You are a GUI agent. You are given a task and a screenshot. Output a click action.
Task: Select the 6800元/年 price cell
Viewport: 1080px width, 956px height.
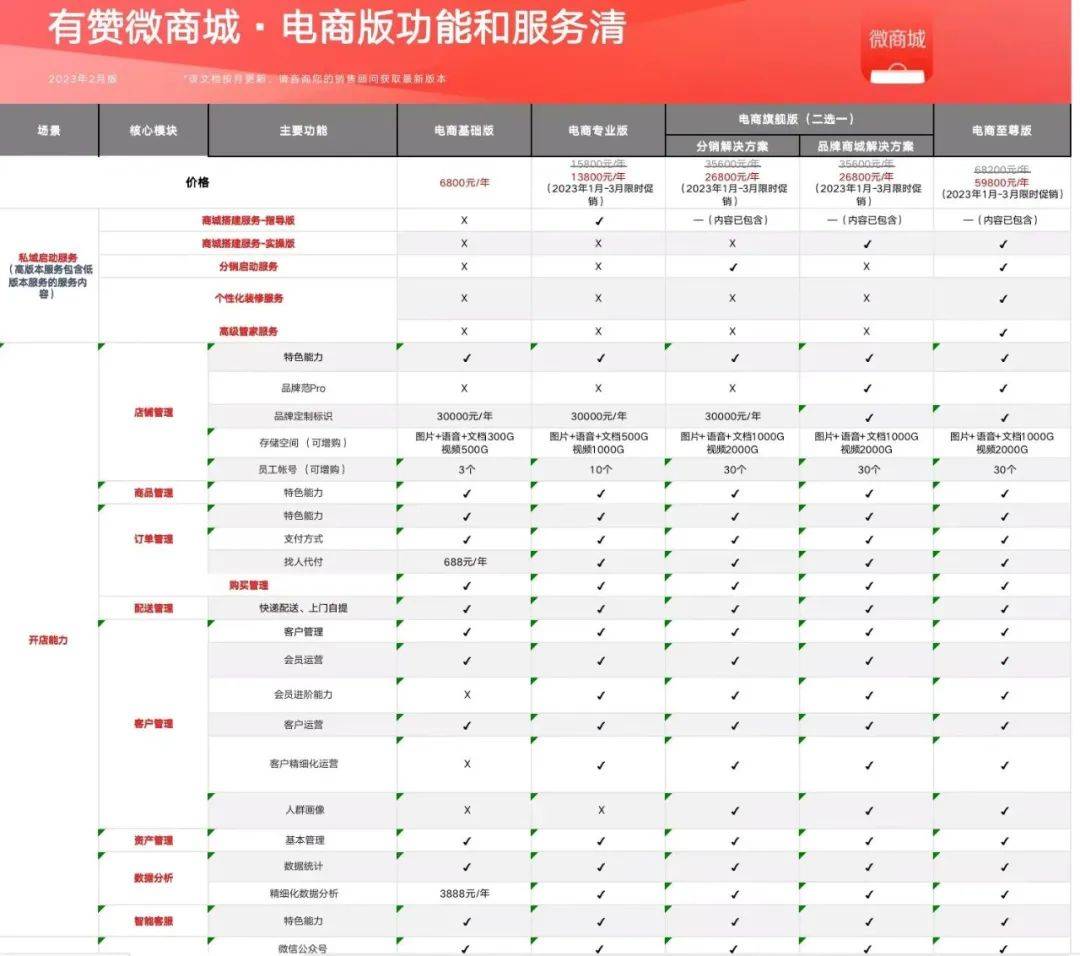click(464, 183)
